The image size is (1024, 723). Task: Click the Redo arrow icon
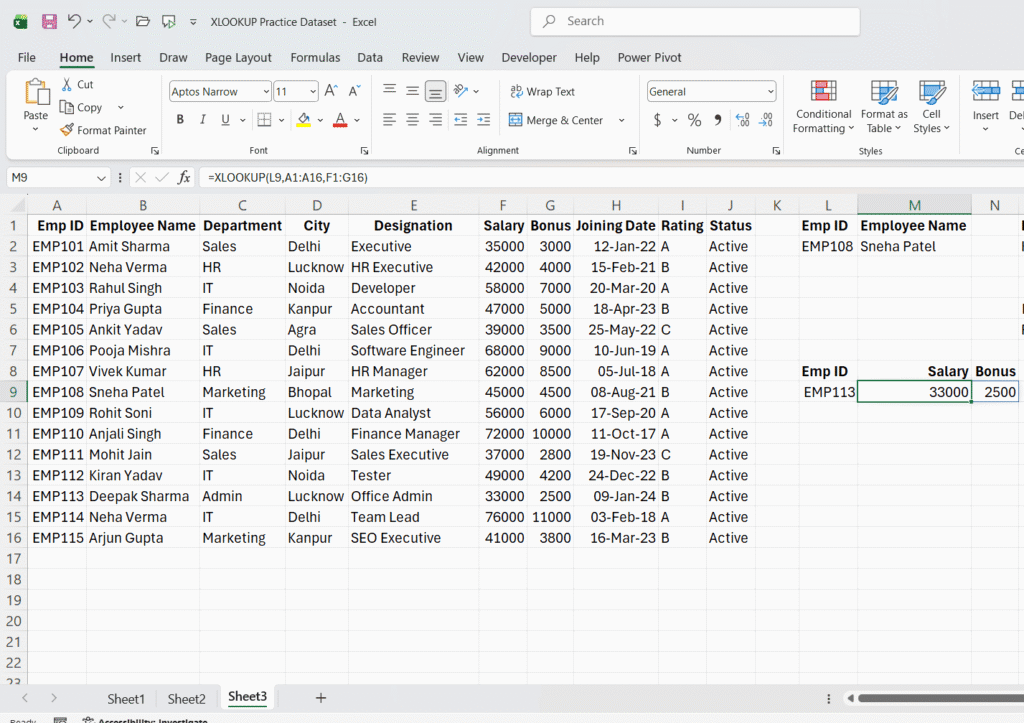pyautogui.click(x=109, y=21)
